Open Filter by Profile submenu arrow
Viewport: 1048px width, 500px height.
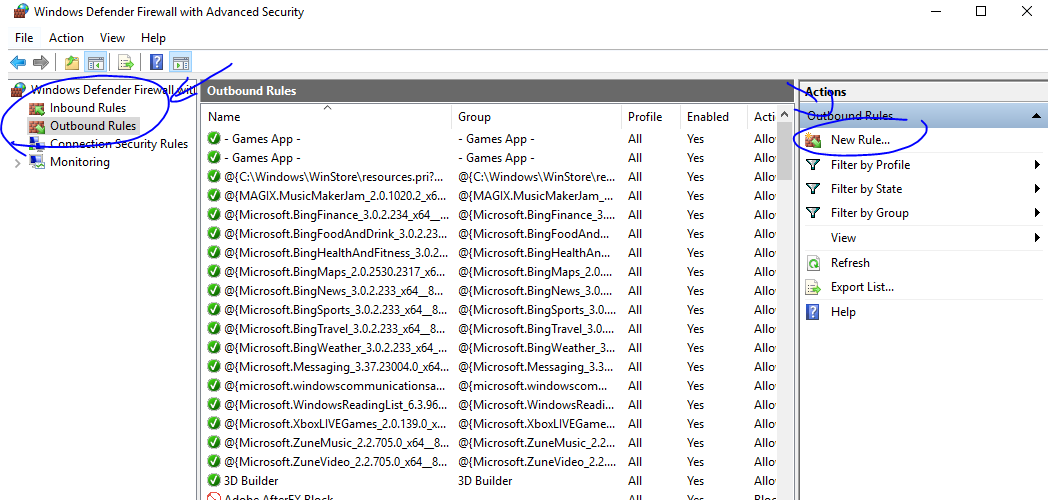pos(1037,165)
